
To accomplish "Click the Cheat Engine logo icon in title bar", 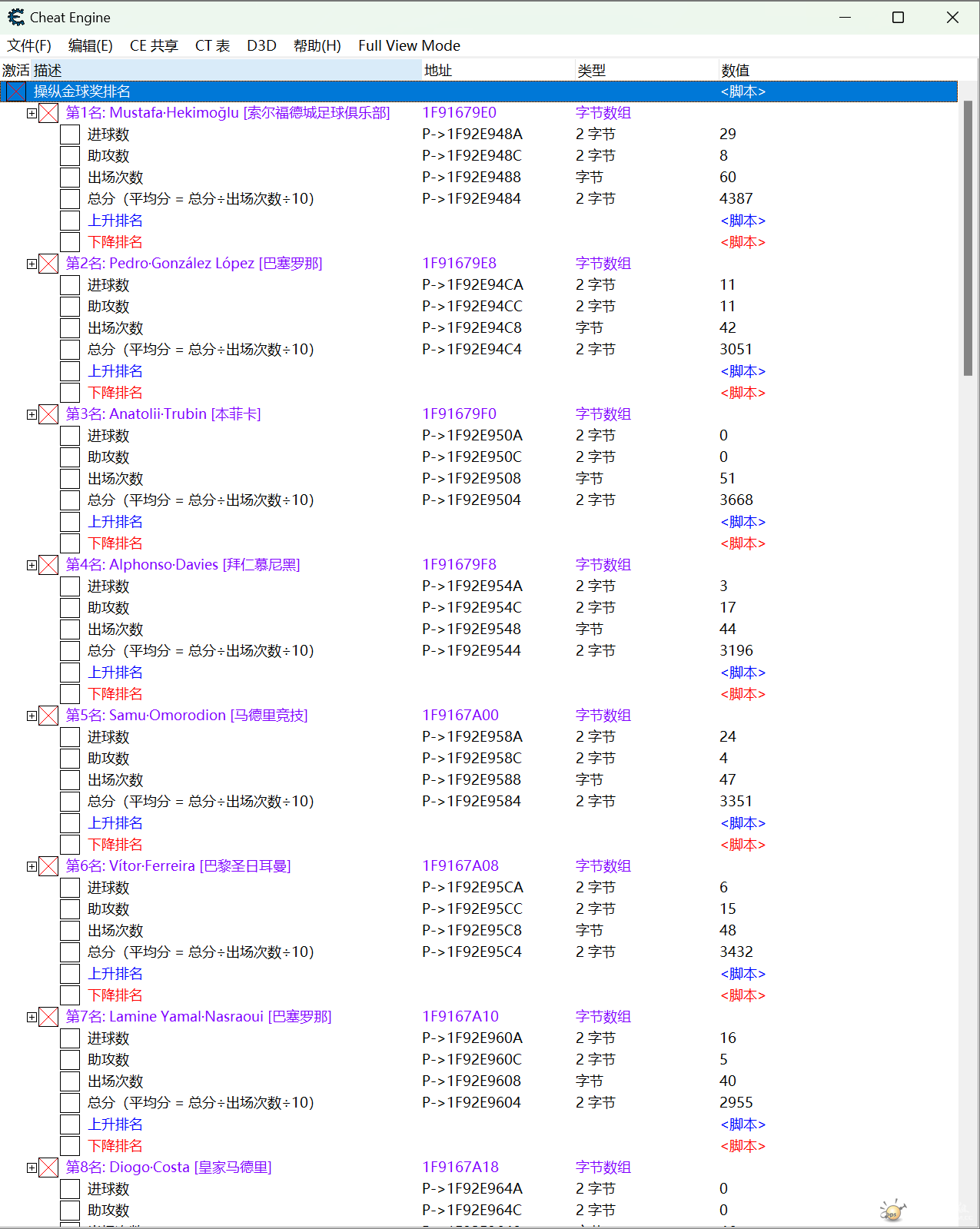I will pos(16,17).
